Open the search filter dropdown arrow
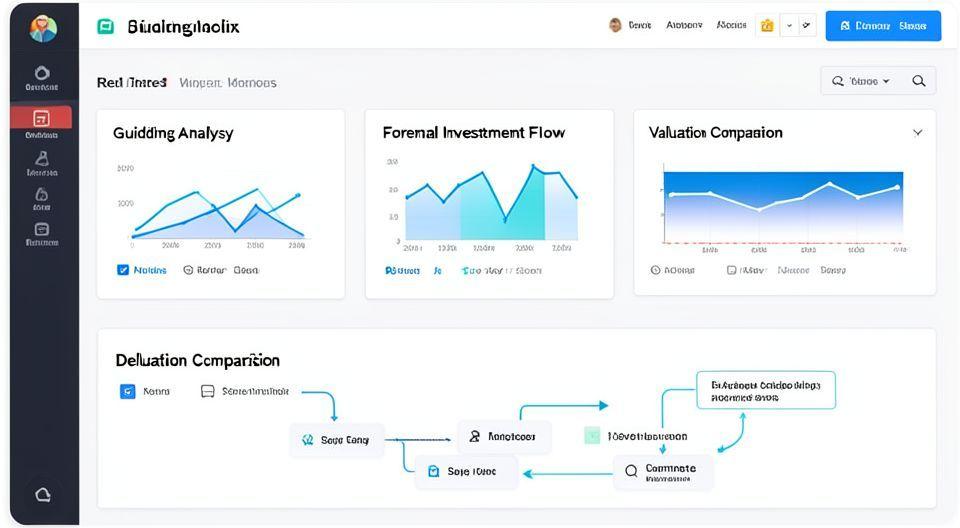This screenshot has width=960, height=528. point(886,81)
